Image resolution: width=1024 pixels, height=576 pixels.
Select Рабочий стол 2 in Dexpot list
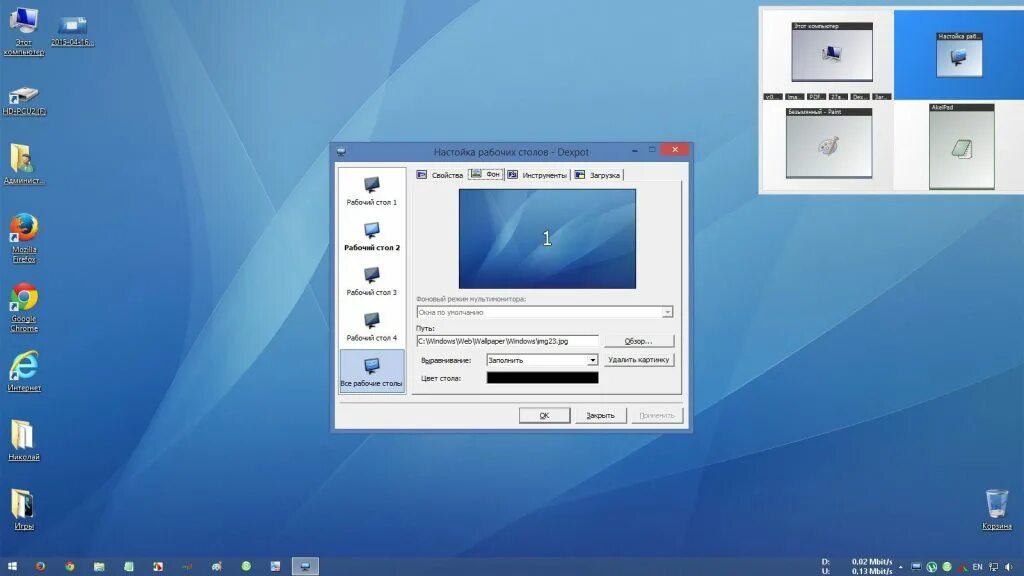point(372,236)
